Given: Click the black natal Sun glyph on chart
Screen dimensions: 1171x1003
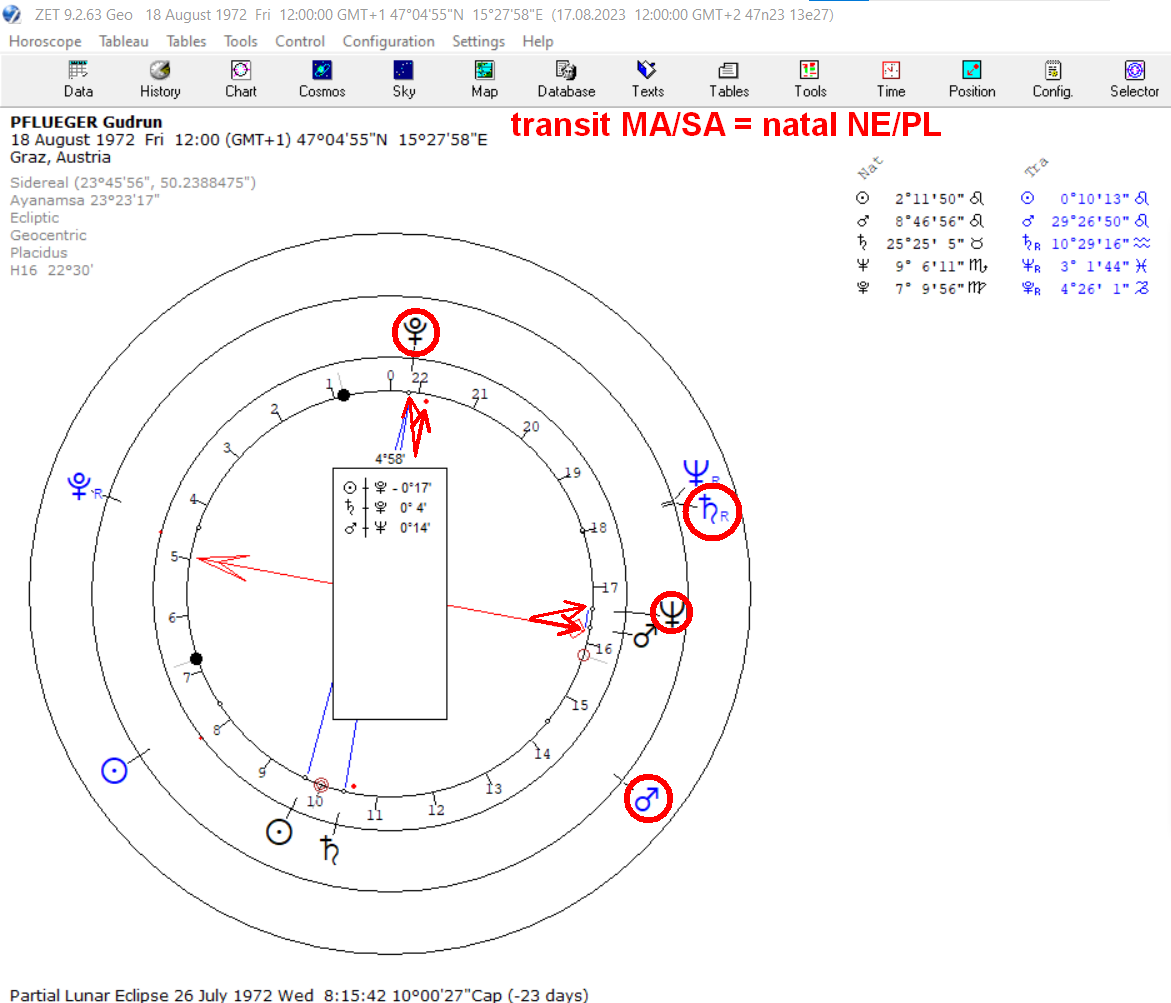Looking at the screenshot, I should click(x=279, y=831).
